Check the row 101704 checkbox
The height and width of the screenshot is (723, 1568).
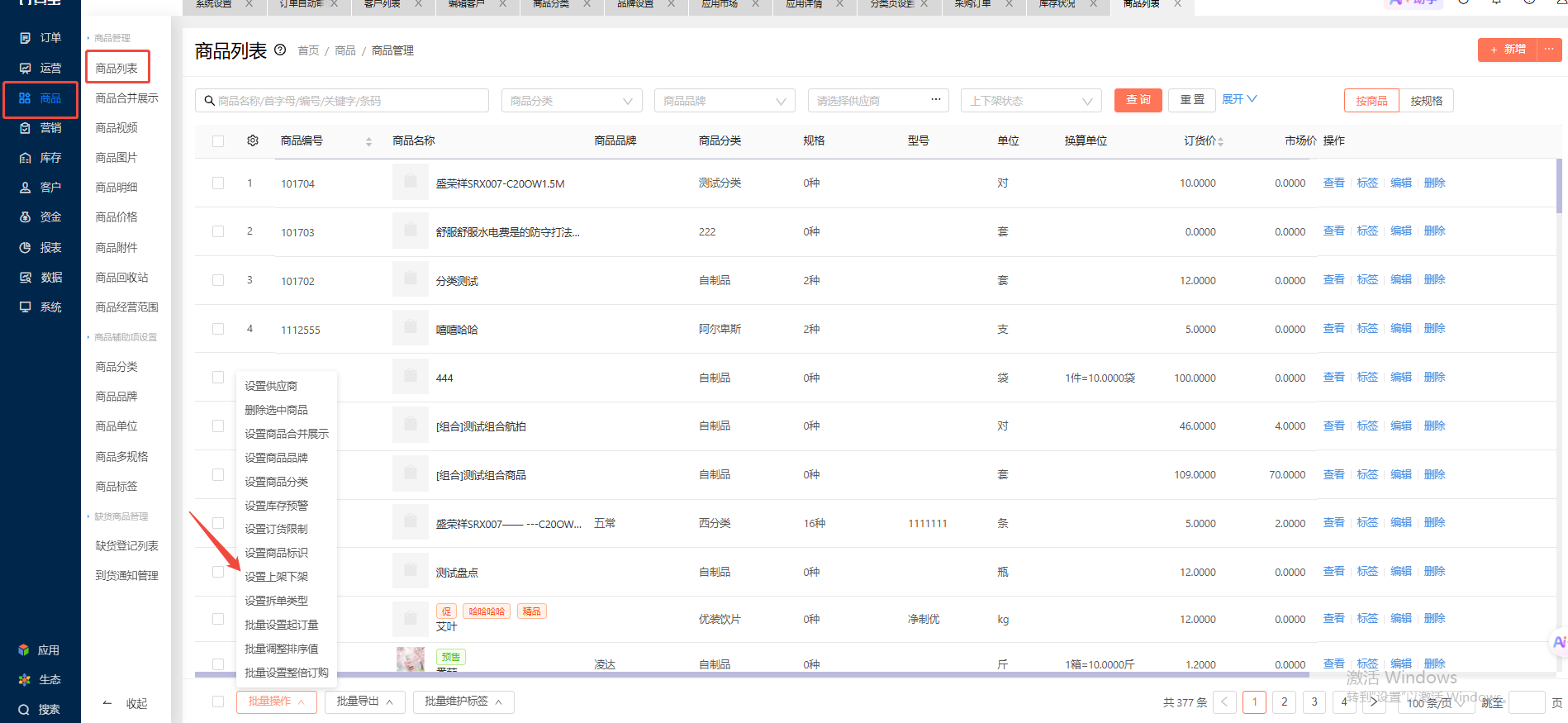pyautogui.click(x=218, y=183)
